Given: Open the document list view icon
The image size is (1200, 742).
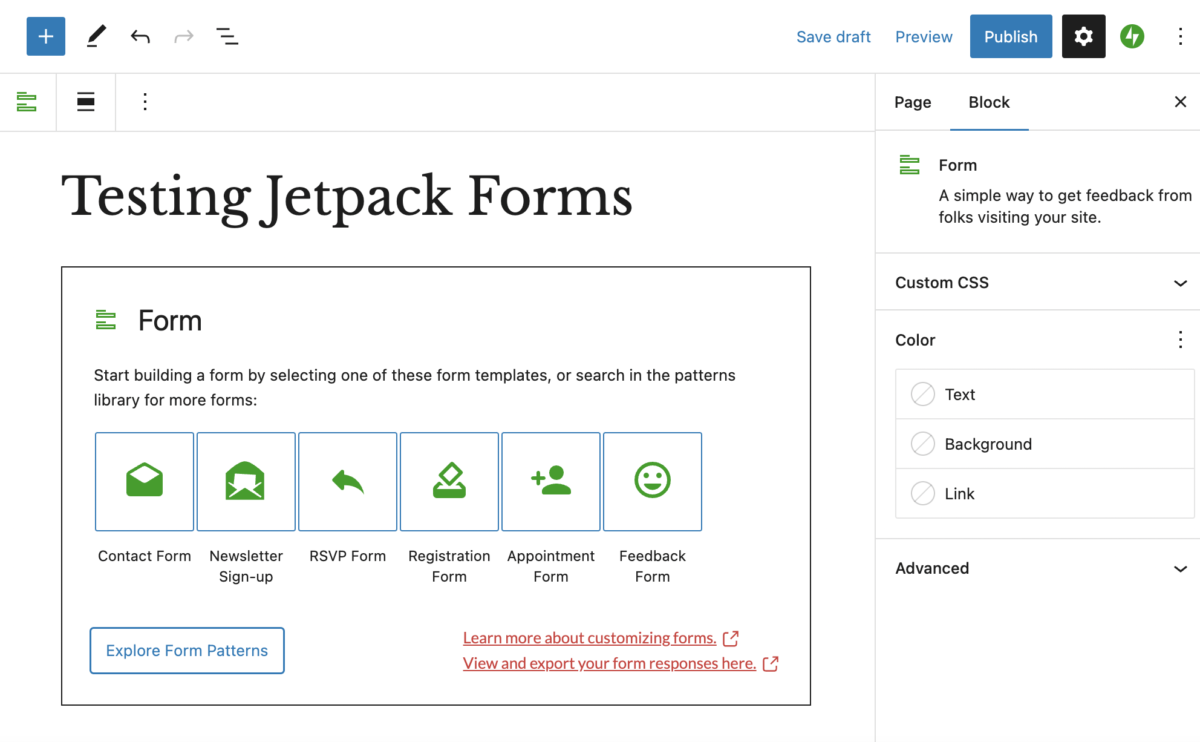Looking at the screenshot, I should (x=227, y=37).
